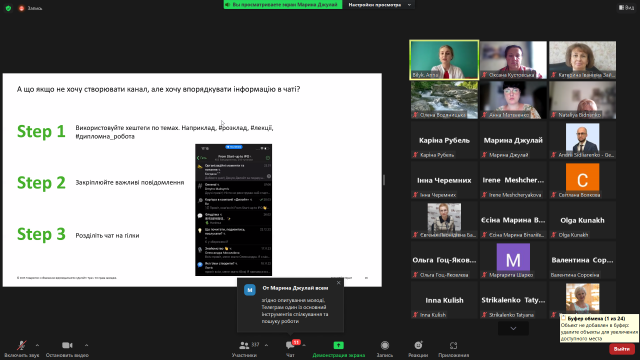Image resolution: width=640 pixels, height=360 pixels.
Task: Start Демонстрация экрана screen share
Action: click(338, 349)
